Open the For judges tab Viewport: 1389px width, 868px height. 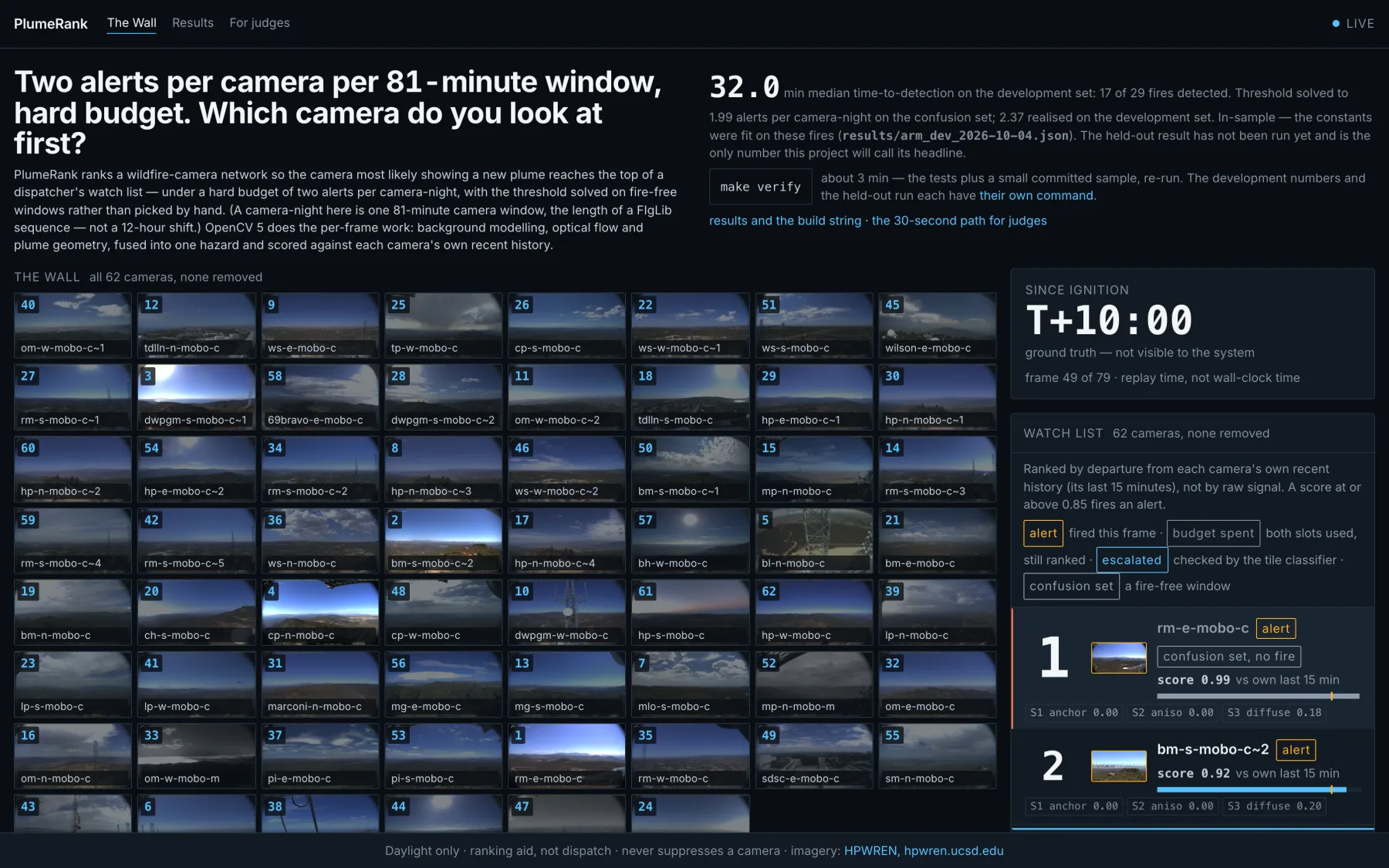[259, 23]
